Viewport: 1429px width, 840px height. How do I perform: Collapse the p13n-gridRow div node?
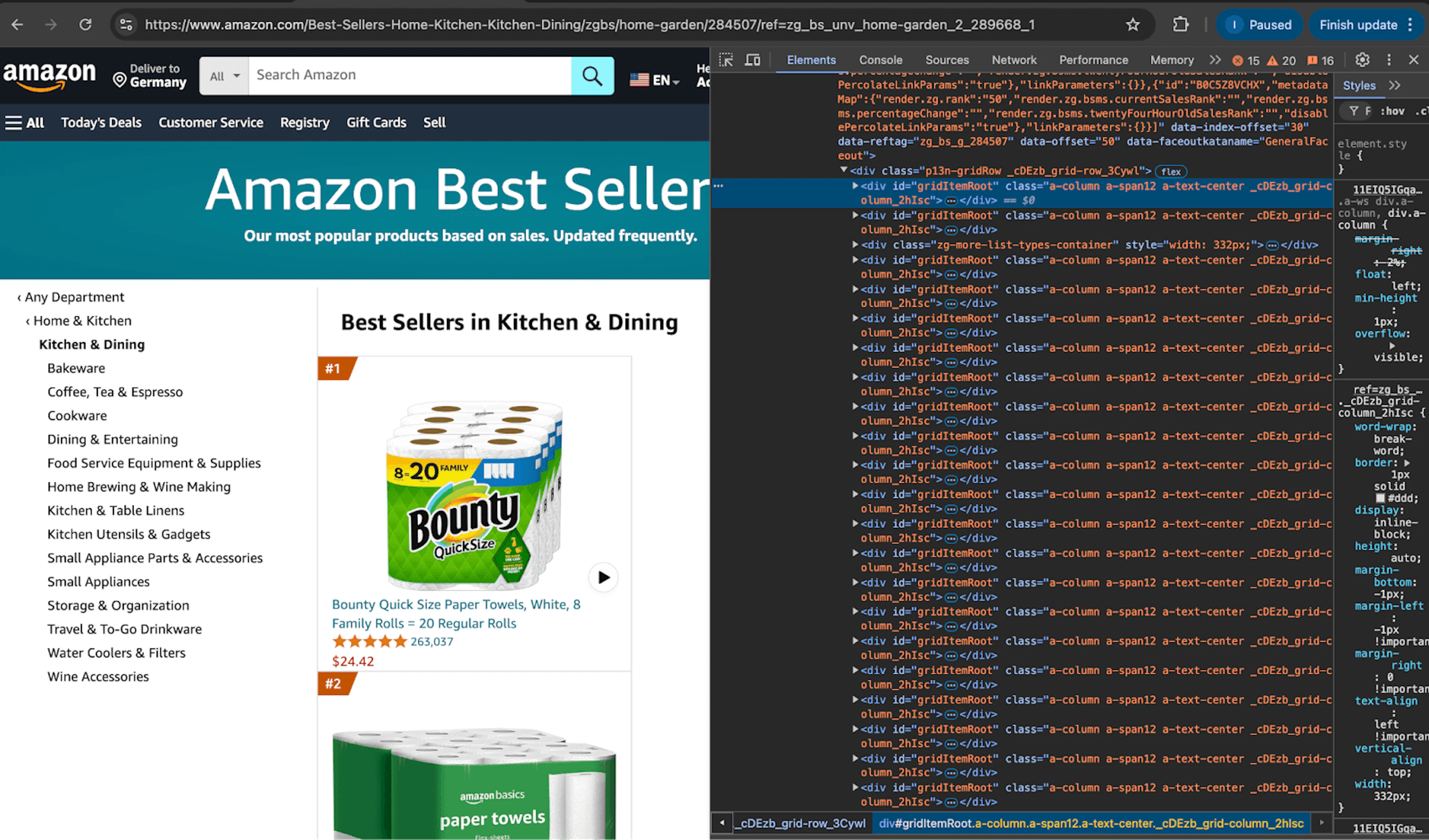844,170
